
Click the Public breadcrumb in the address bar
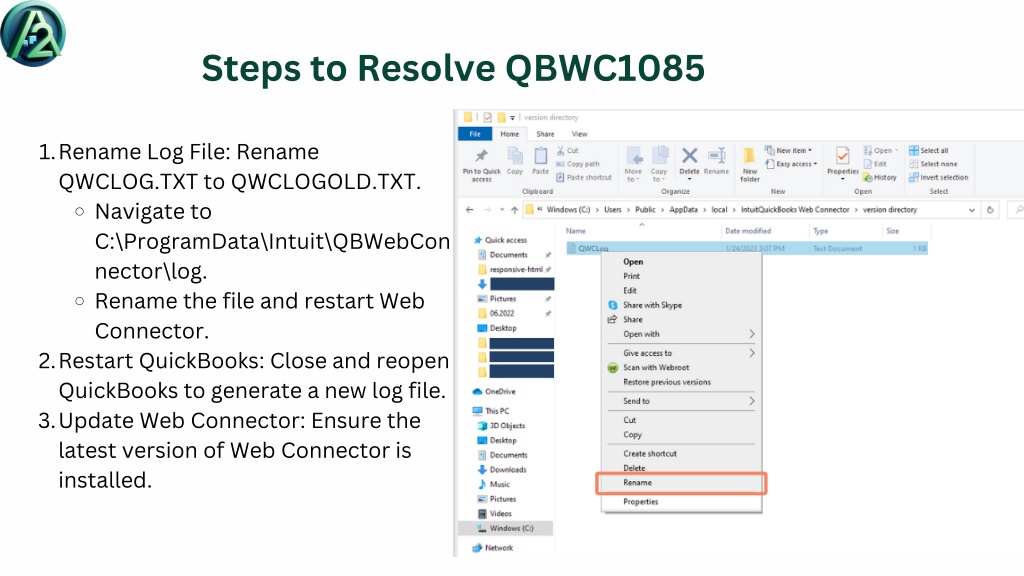(x=645, y=210)
